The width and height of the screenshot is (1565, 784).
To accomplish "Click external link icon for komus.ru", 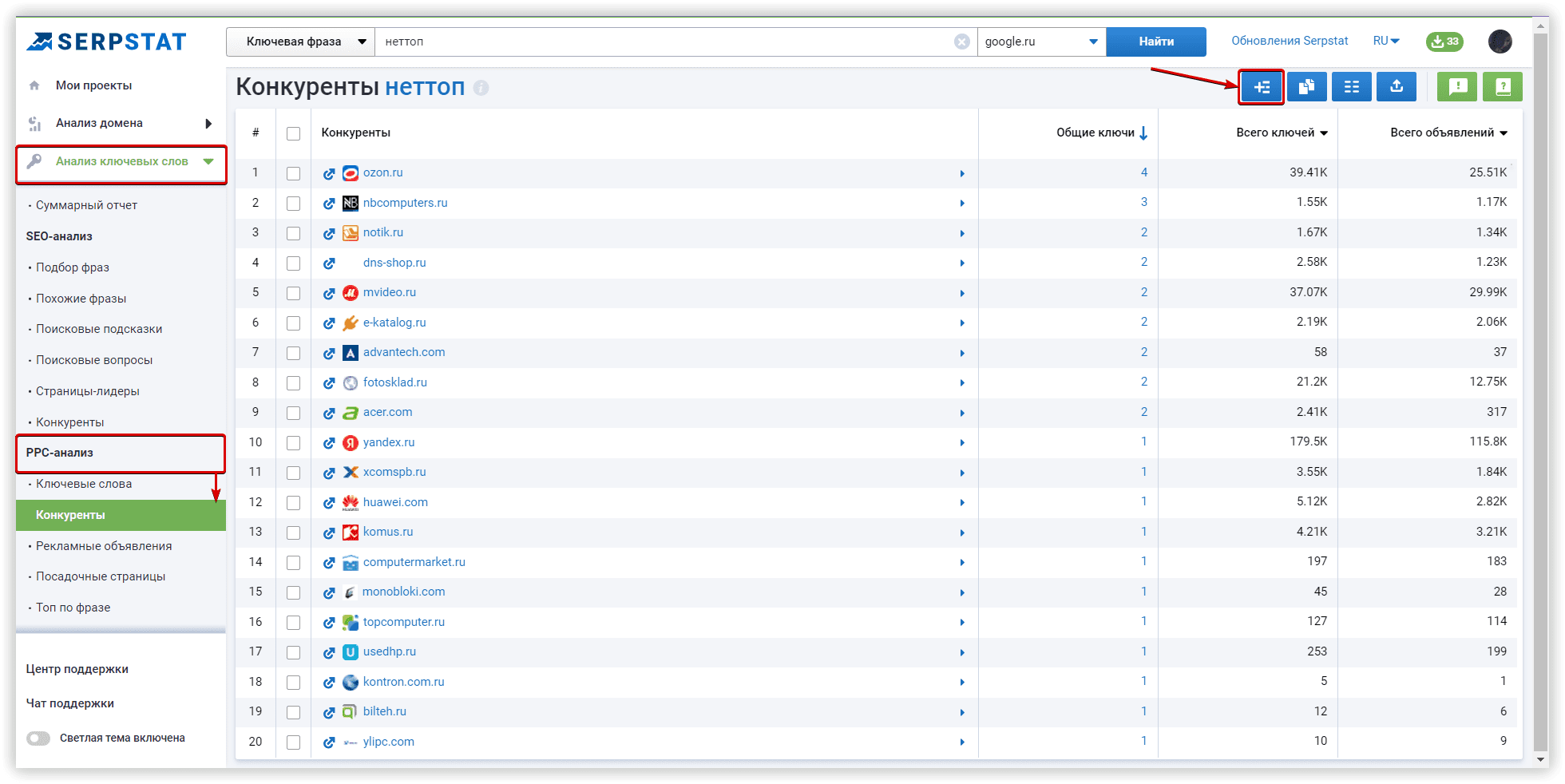I will click(329, 533).
